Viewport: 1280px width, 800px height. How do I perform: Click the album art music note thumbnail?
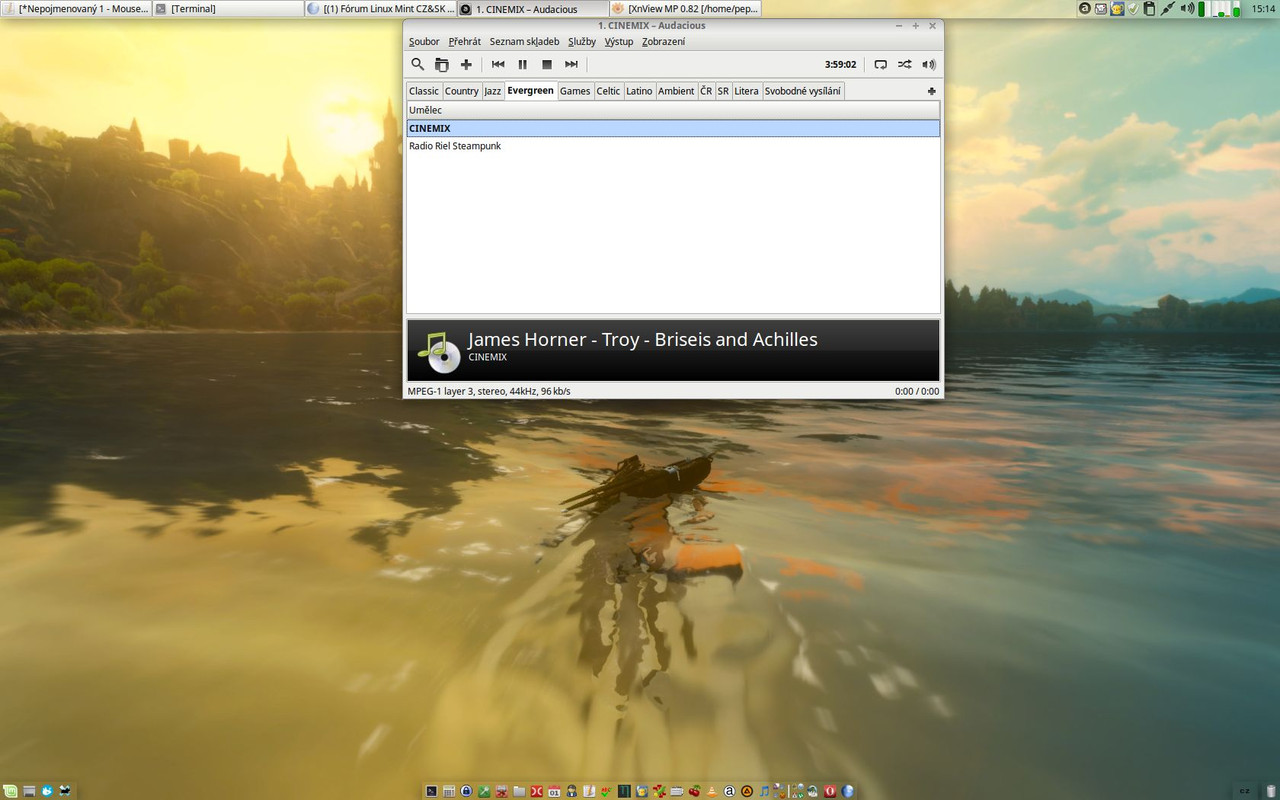pyautogui.click(x=438, y=350)
